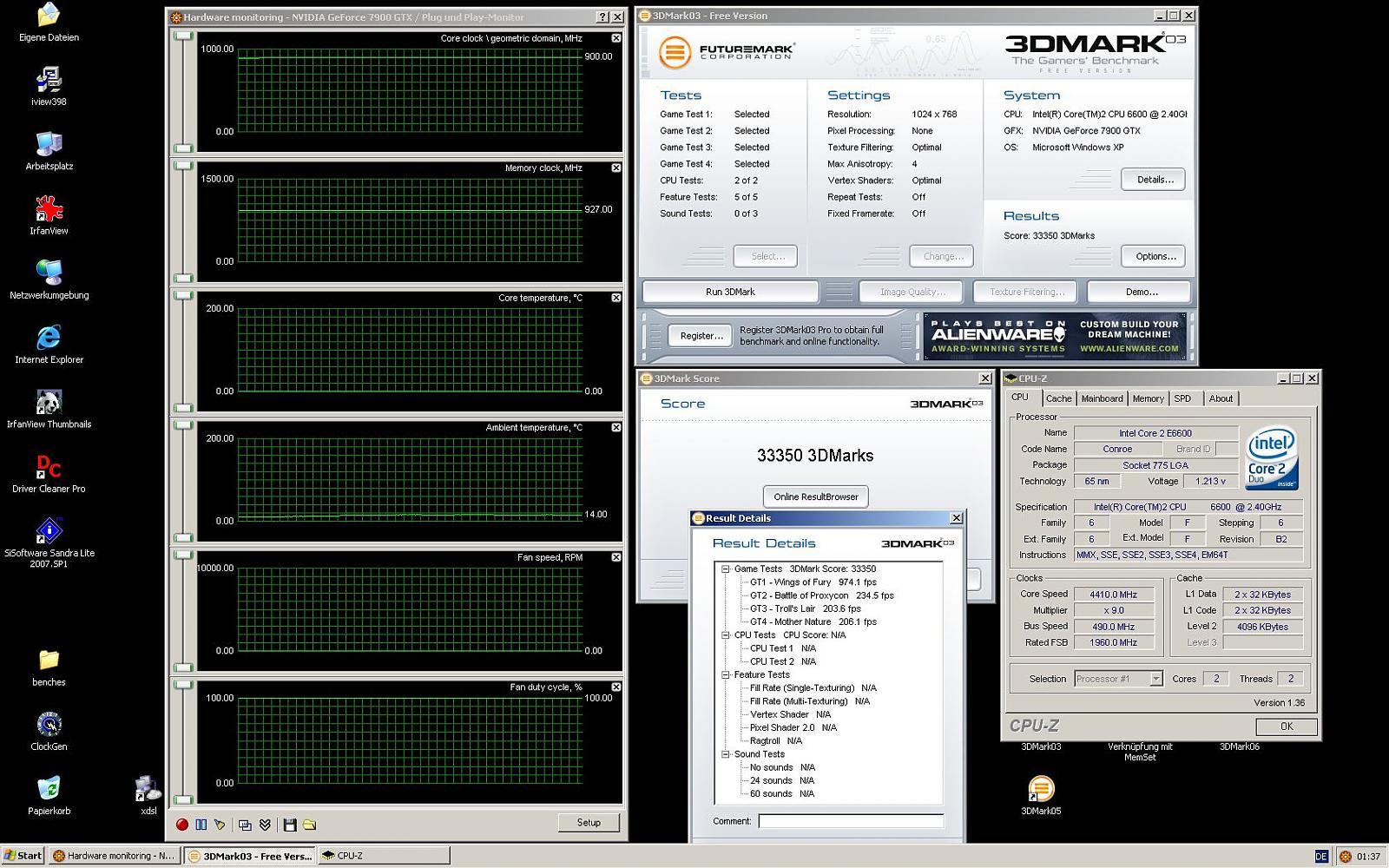Launch Internet Explorer from desktop
This screenshot has width=1389, height=868.
(x=49, y=344)
